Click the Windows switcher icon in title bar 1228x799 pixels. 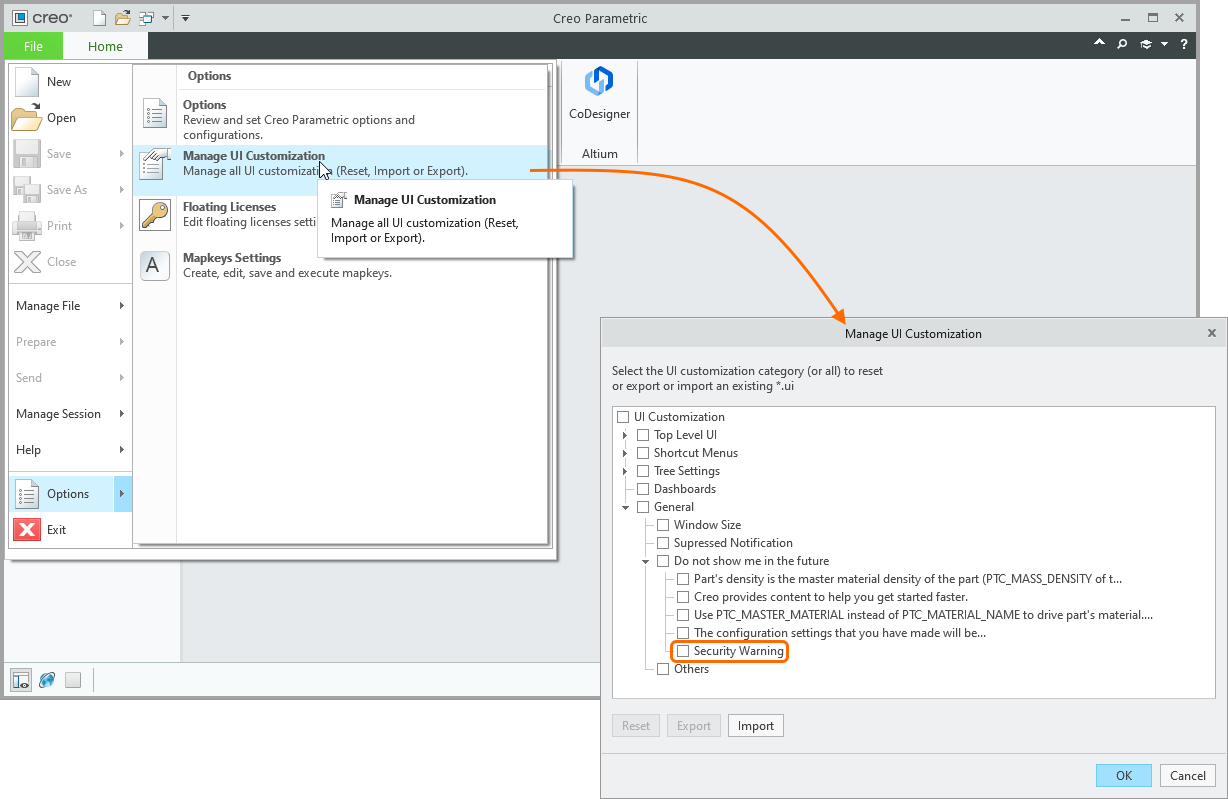147,18
